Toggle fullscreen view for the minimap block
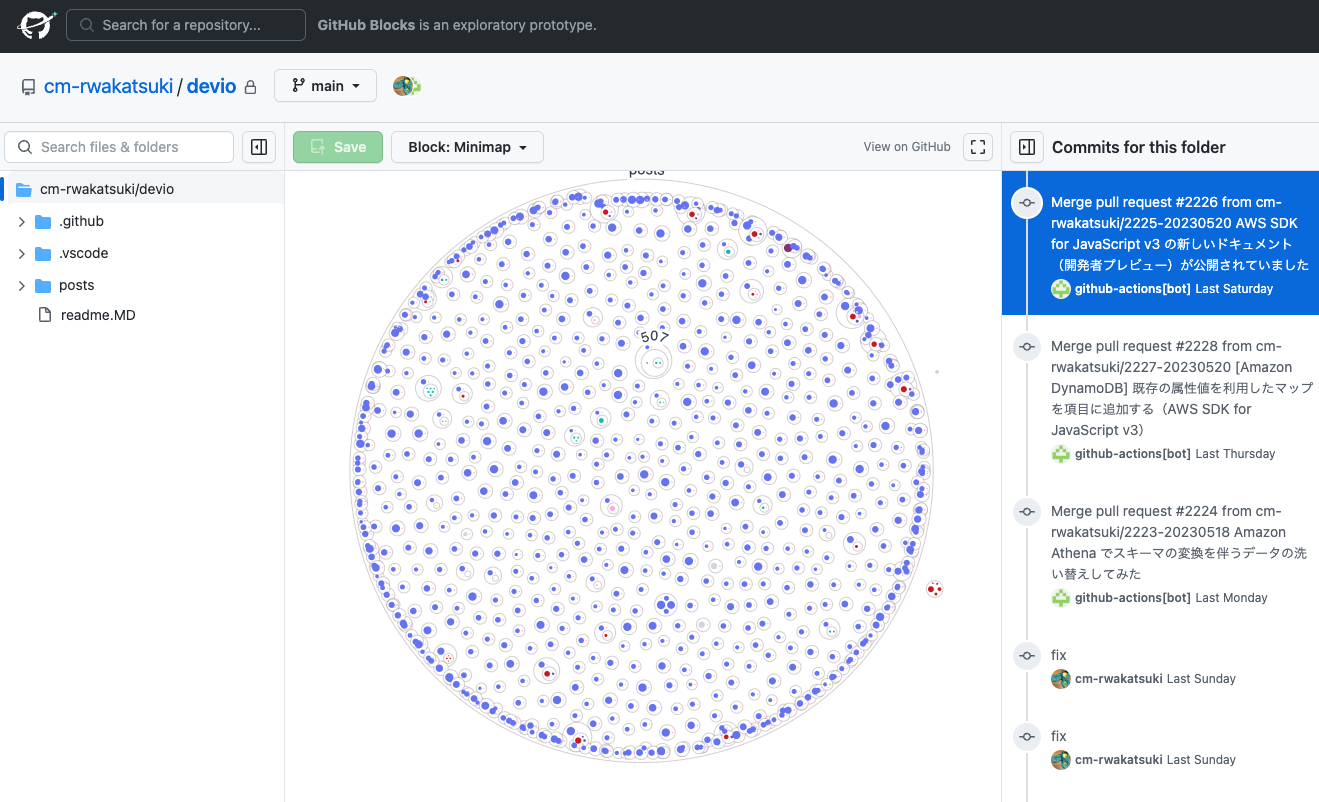 pos(977,146)
